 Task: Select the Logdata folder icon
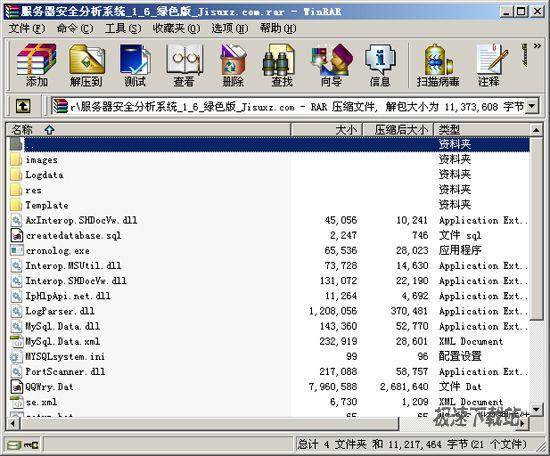[16, 175]
